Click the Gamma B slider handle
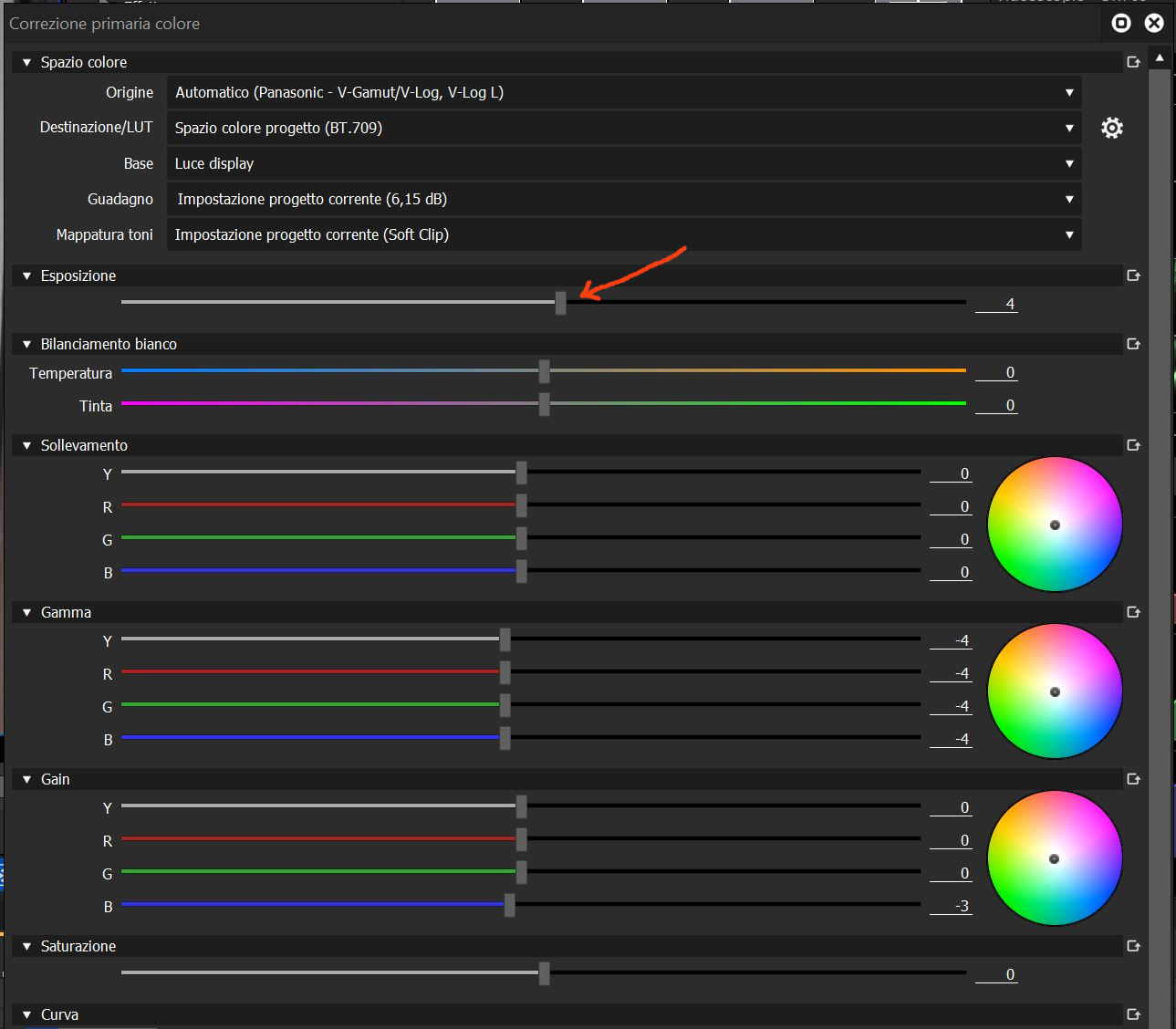 point(505,738)
